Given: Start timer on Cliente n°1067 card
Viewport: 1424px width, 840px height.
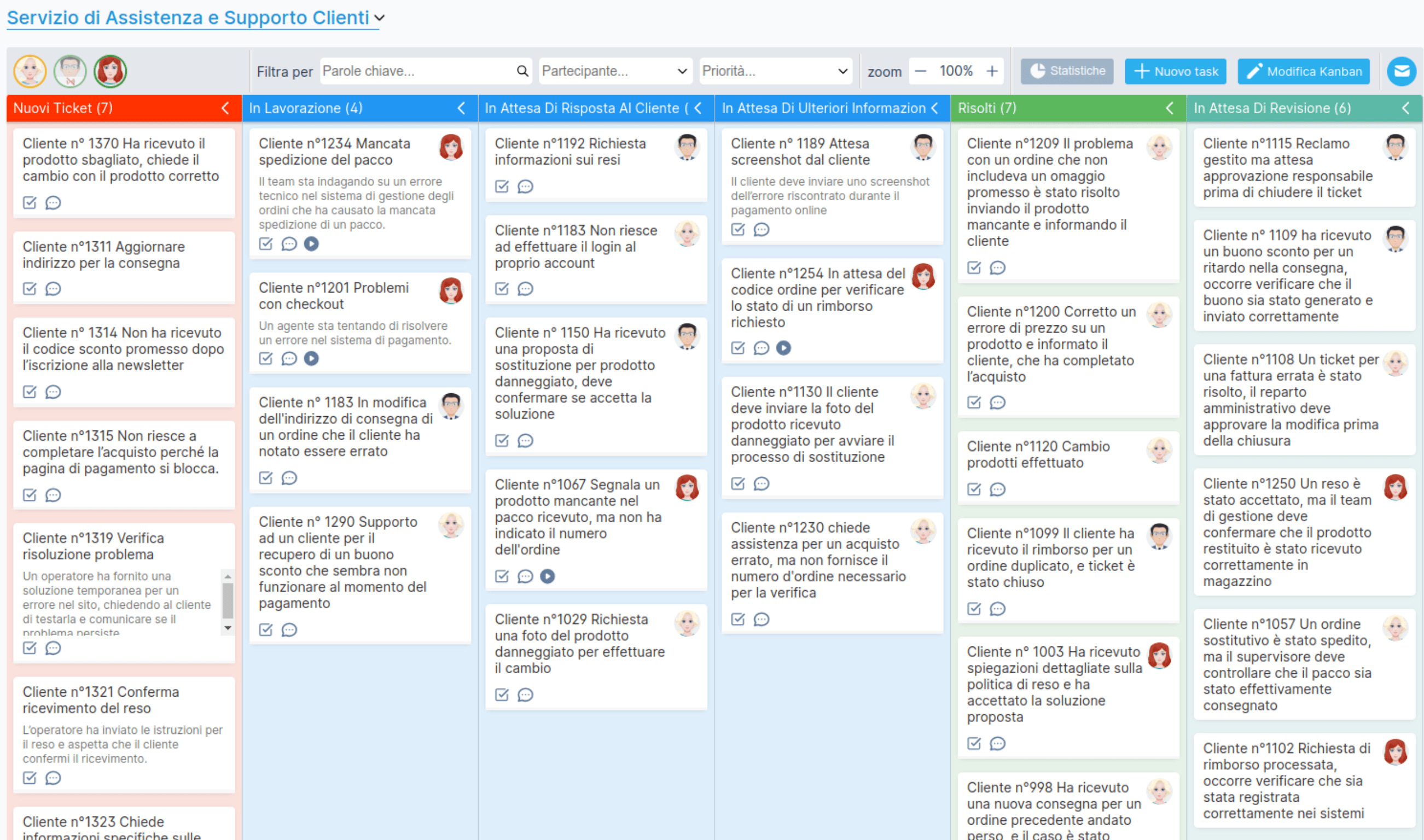Looking at the screenshot, I should pos(548,576).
